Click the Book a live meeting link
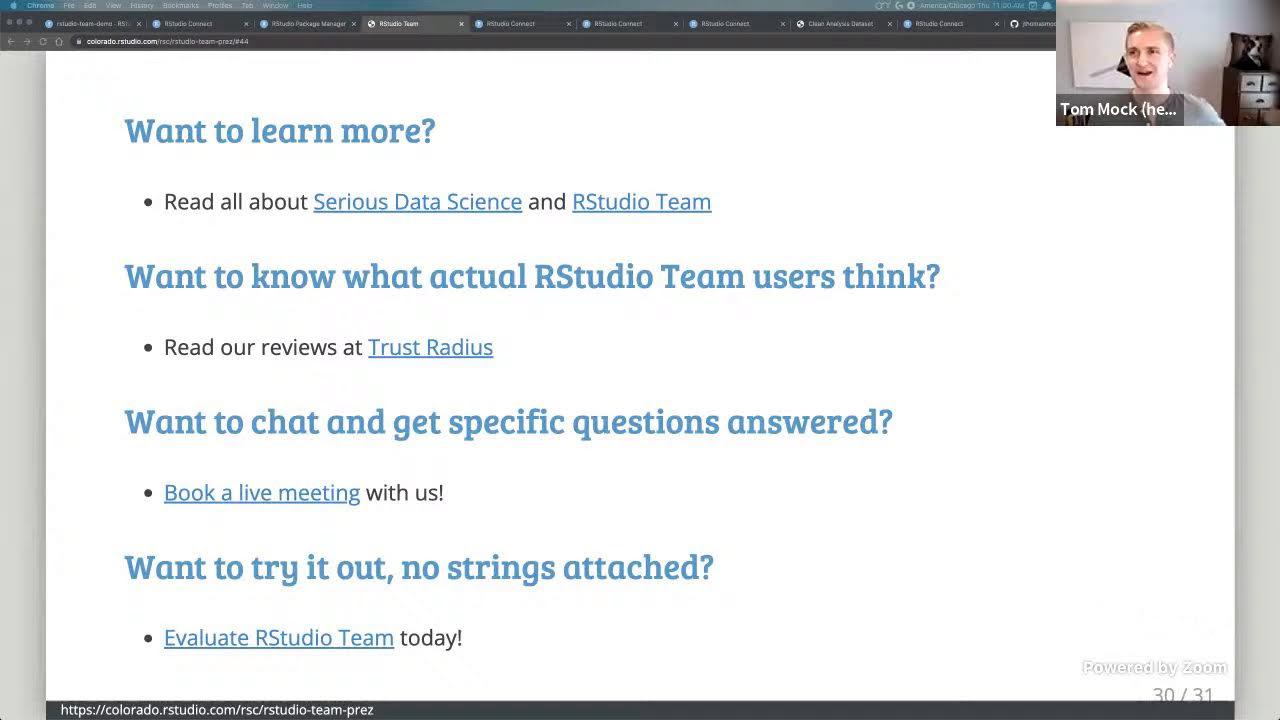The height and width of the screenshot is (720, 1280). point(262,492)
